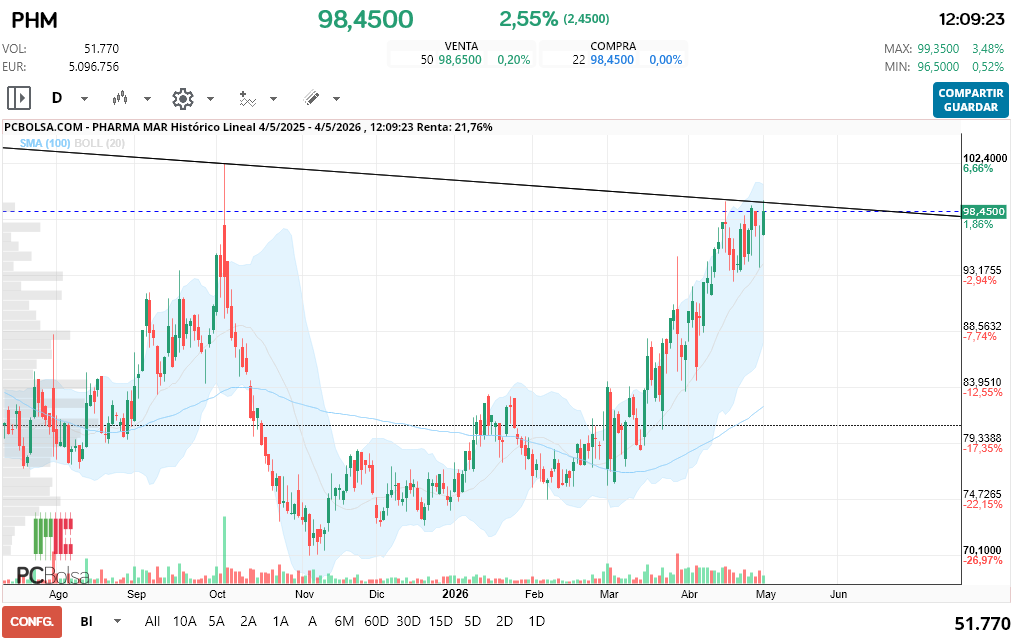Select the 2D time range
Screen dimensions: 1024x643
(x=504, y=621)
